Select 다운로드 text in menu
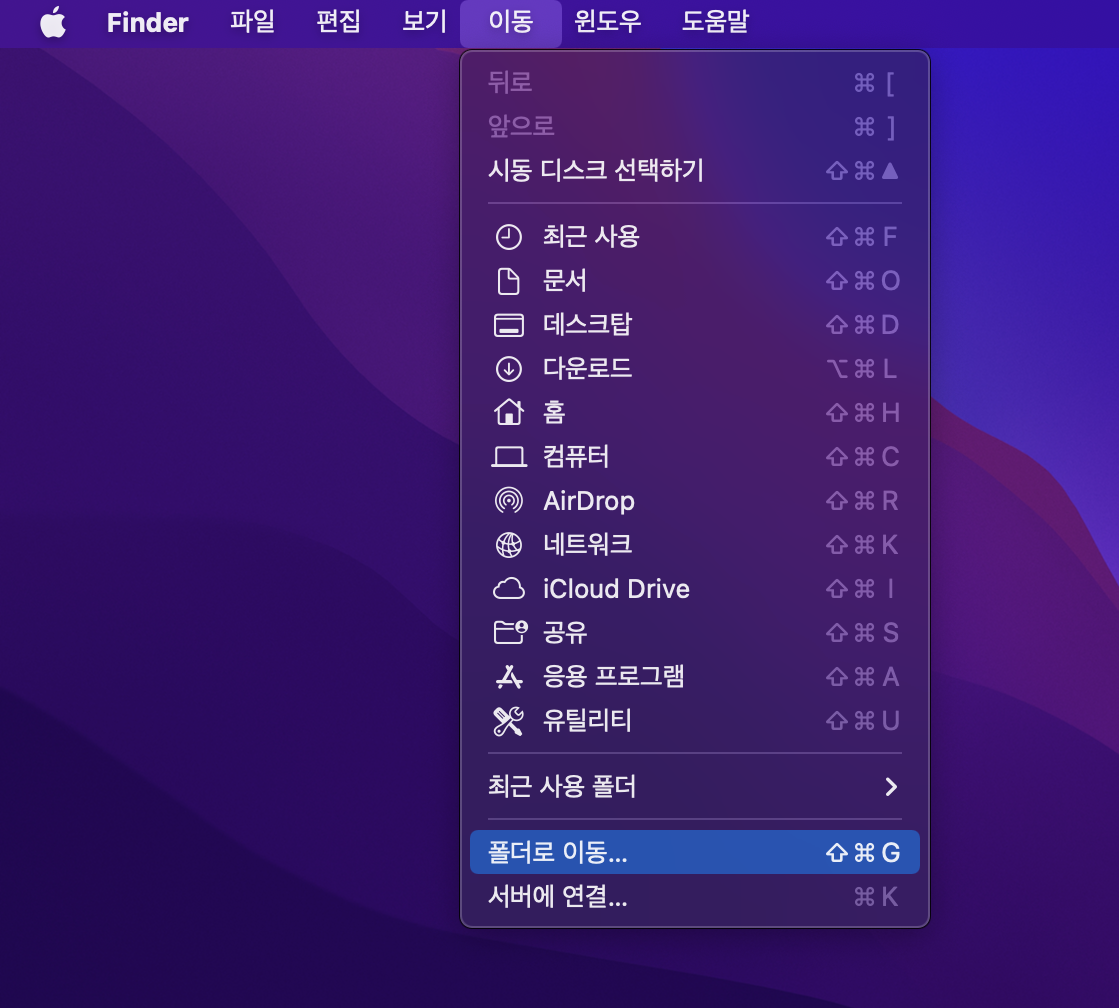The height and width of the screenshot is (1008, 1119). point(587,369)
